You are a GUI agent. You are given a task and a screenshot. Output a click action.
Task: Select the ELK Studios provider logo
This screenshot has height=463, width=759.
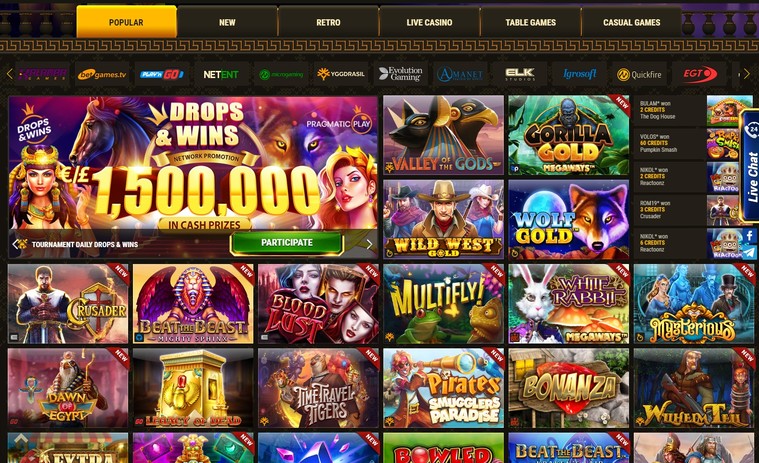tap(520, 75)
